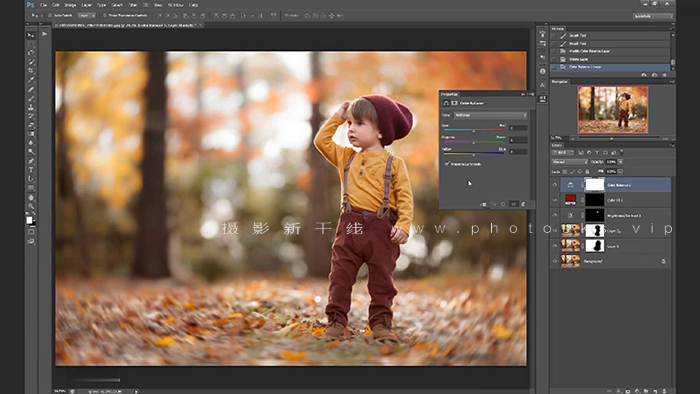The image size is (700, 394).
Task: Select the Crop tool
Action: tap(31, 71)
